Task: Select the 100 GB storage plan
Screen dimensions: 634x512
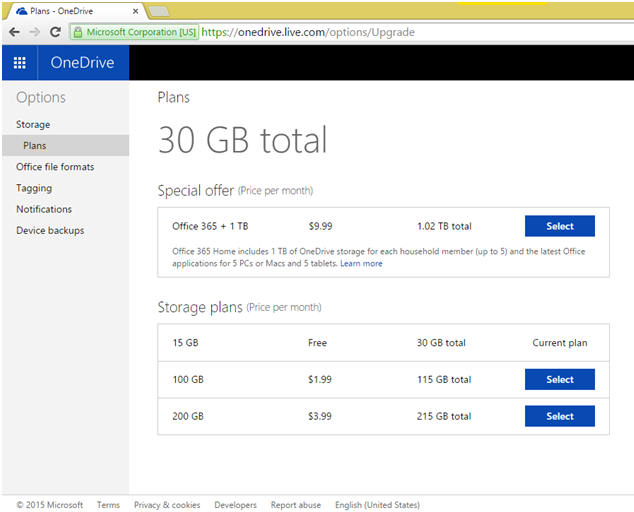Action: point(560,379)
